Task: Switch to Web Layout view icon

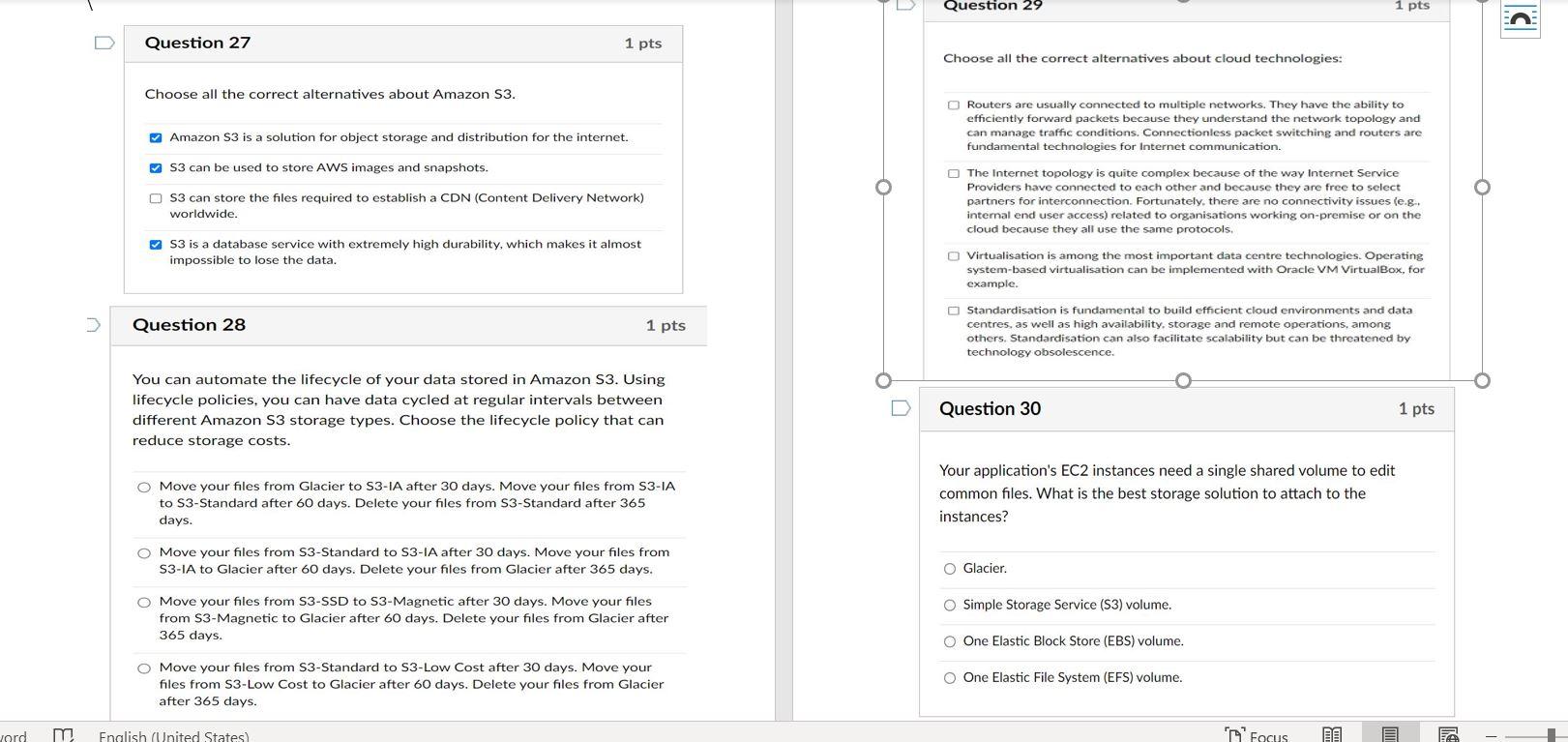Action: 1448,735
